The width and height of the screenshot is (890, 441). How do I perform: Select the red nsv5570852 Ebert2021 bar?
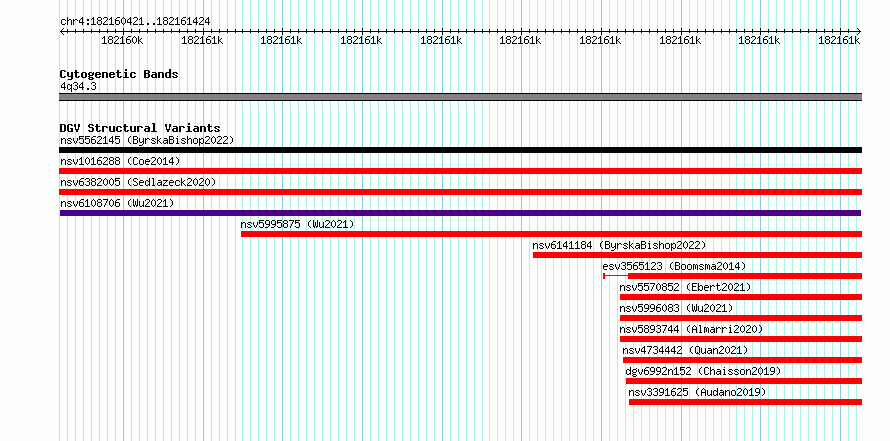[x=741, y=297]
